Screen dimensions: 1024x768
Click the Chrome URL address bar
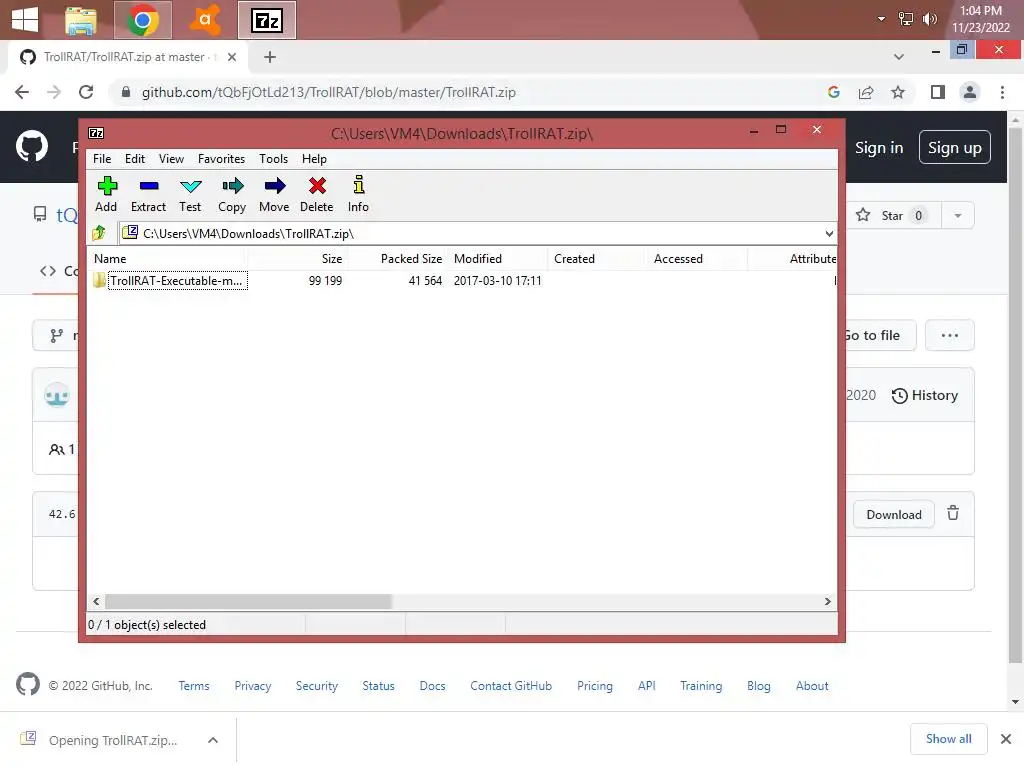pos(470,92)
